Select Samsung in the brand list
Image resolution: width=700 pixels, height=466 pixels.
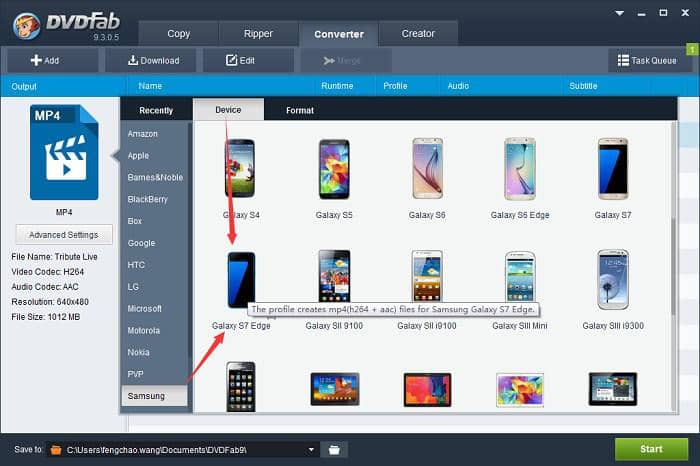pos(154,396)
